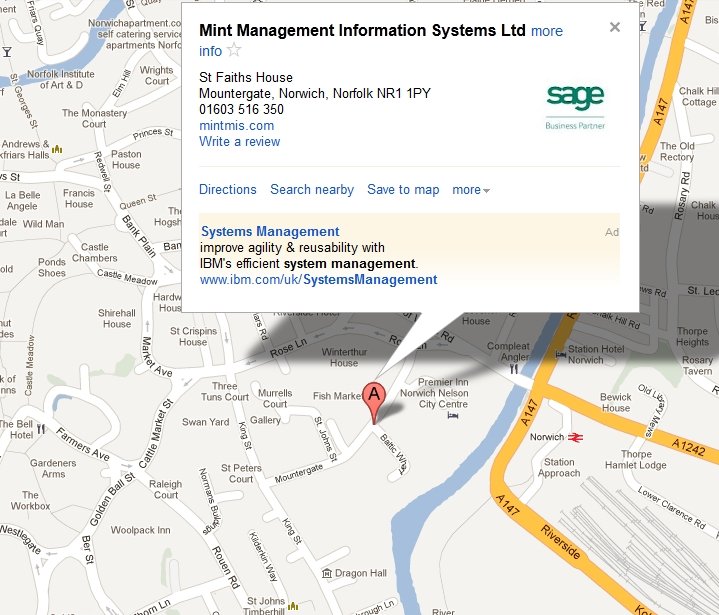Click the Station Hotel Norwich label
The height and width of the screenshot is (615, 719).
point(596,355)
